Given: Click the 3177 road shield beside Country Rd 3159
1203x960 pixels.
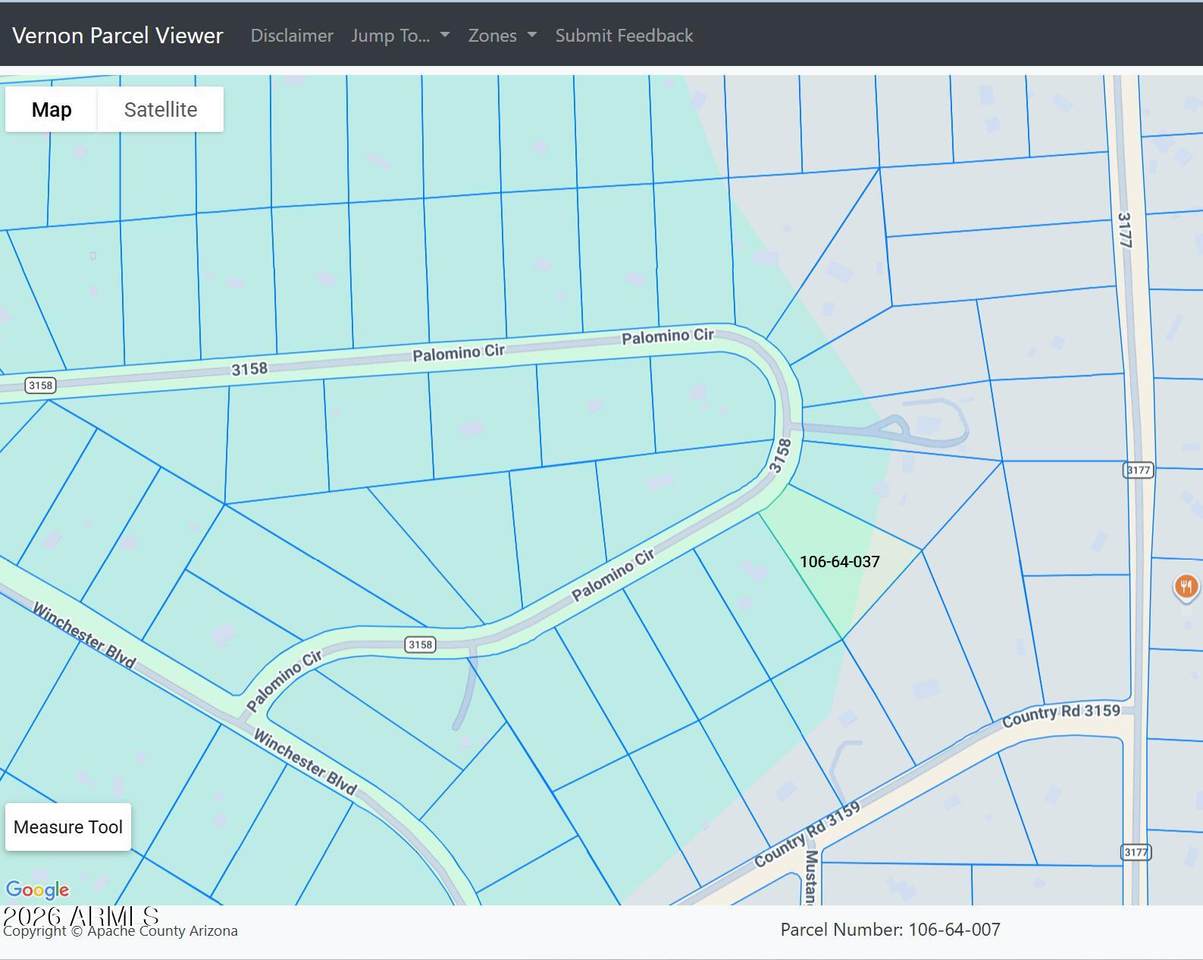Looking at the screenshot, I should click(1137, 852).
